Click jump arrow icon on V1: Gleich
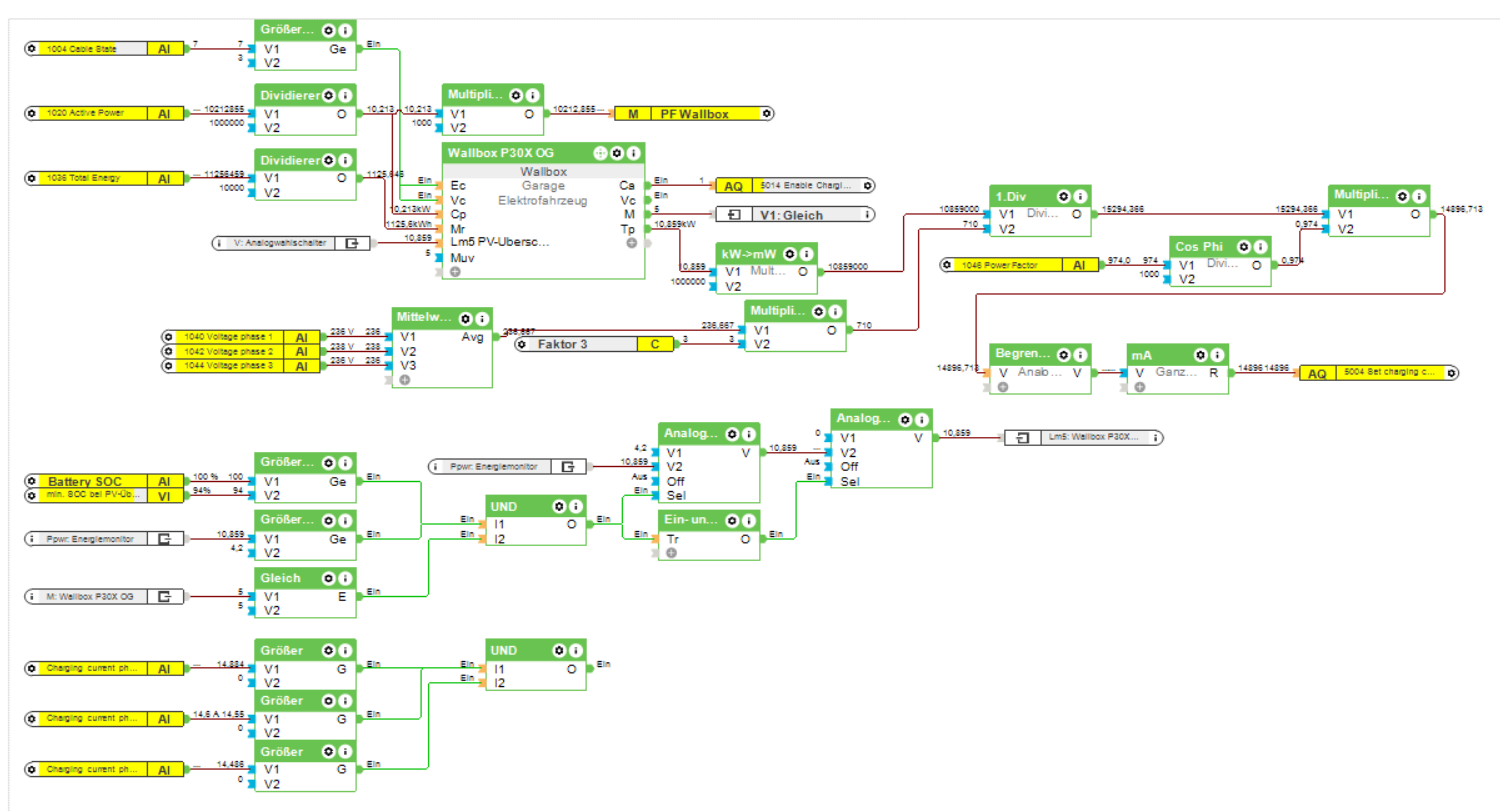Image resolution: width=1500 pixels, height=811 pixels. pyautogui.click(x=733, y=214)
